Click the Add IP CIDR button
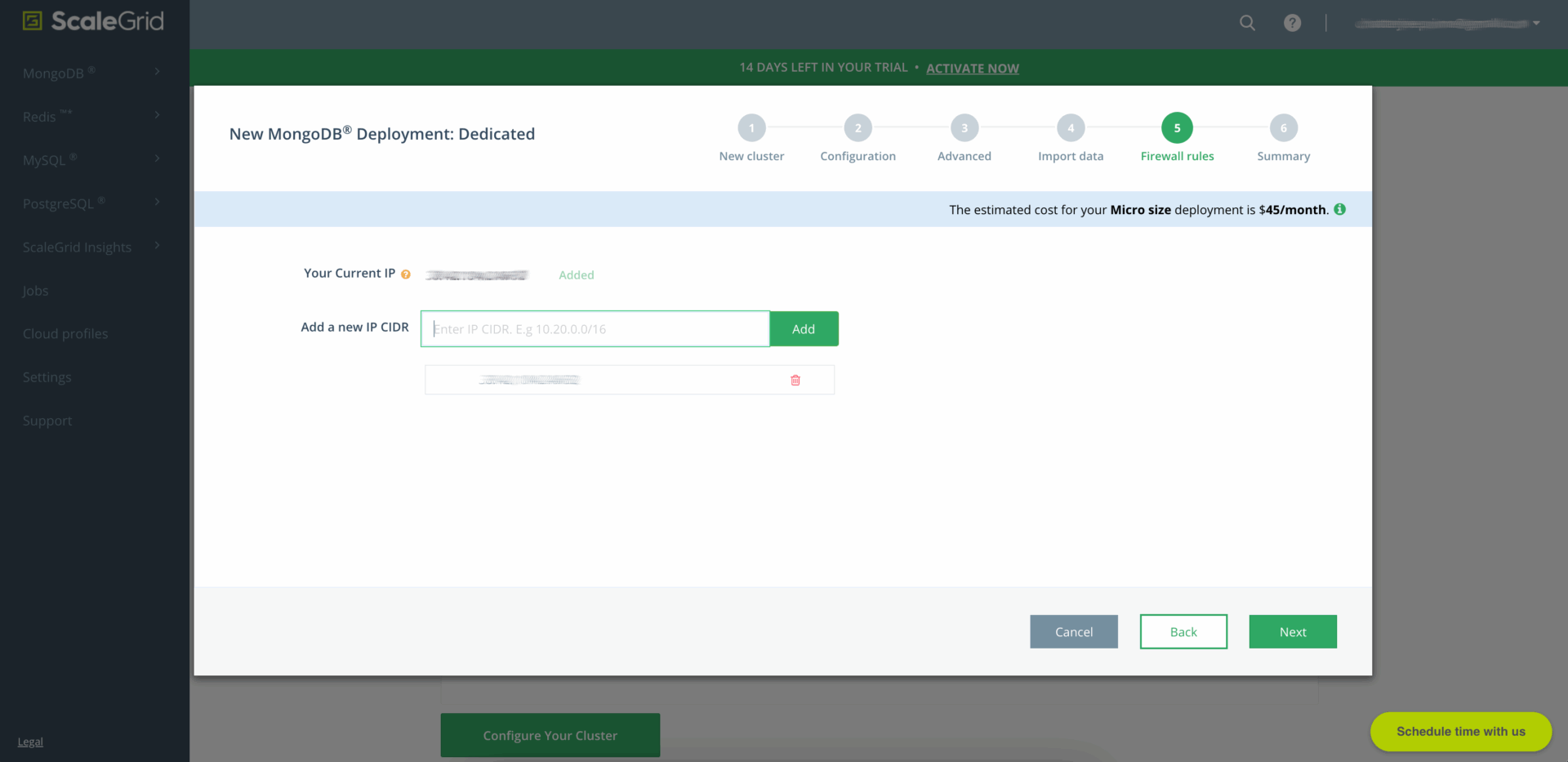The width and height of the screenshot is (1568, 762). point(804,329)
